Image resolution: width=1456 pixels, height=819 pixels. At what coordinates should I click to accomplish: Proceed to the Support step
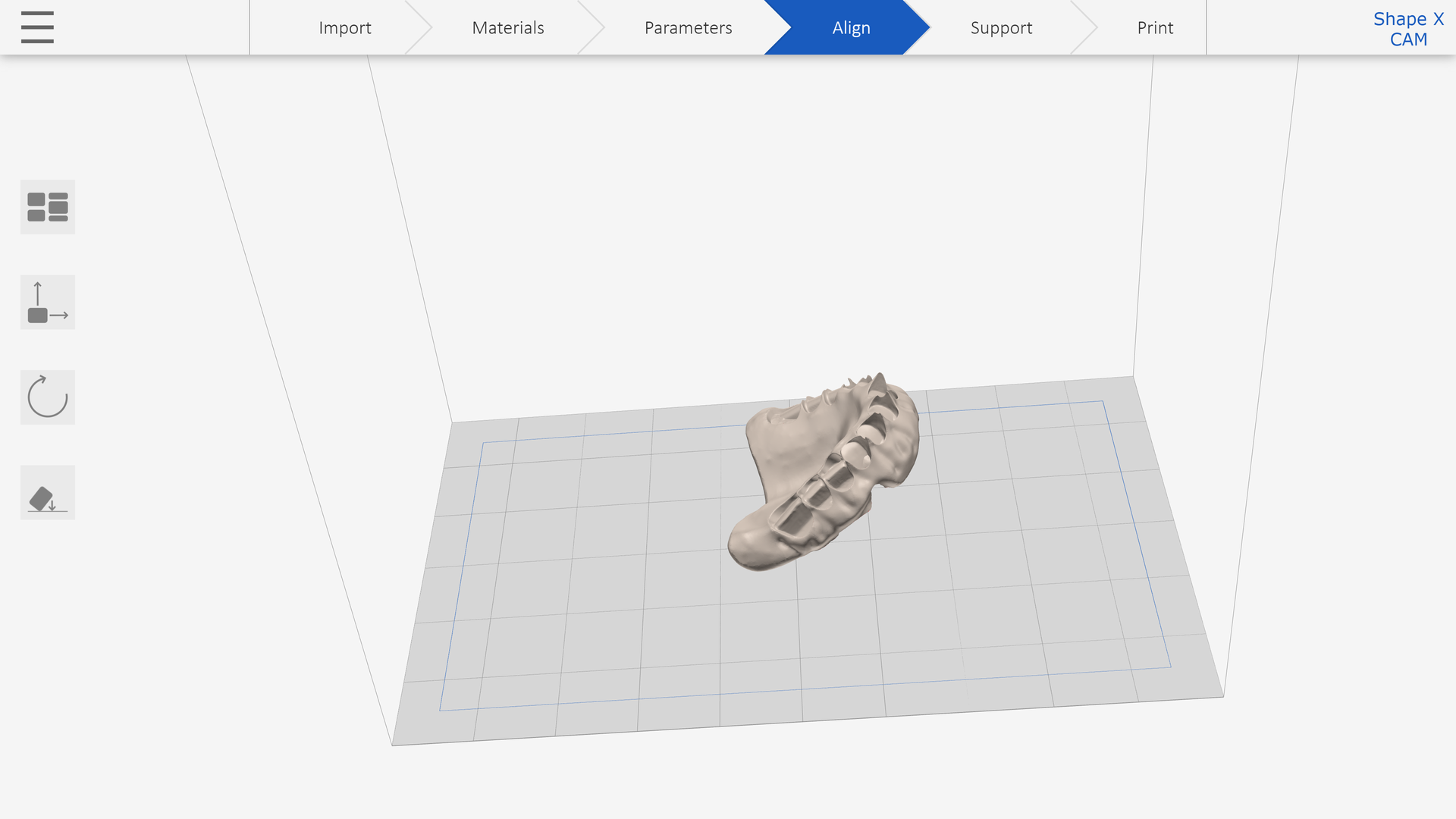point(1001,28)
